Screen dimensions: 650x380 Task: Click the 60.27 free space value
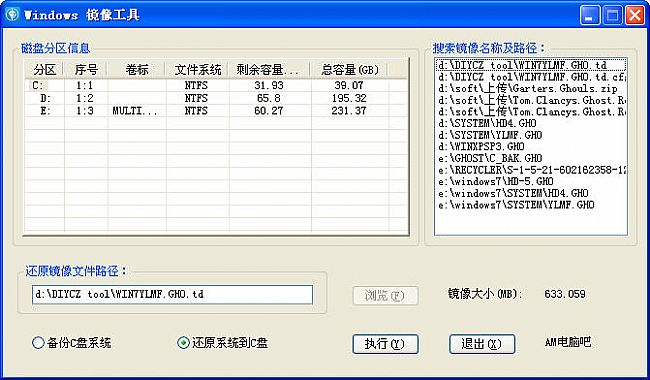coord(269,111)
